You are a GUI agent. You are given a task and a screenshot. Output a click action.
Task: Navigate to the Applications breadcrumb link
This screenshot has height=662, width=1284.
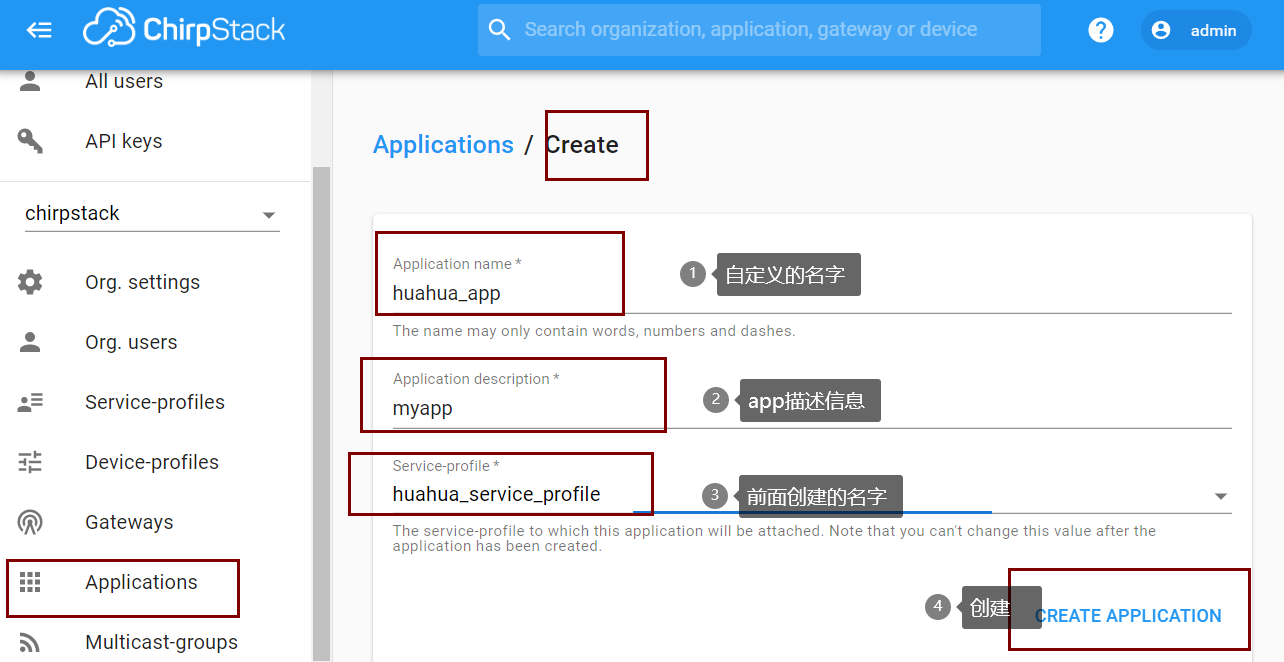443,144
